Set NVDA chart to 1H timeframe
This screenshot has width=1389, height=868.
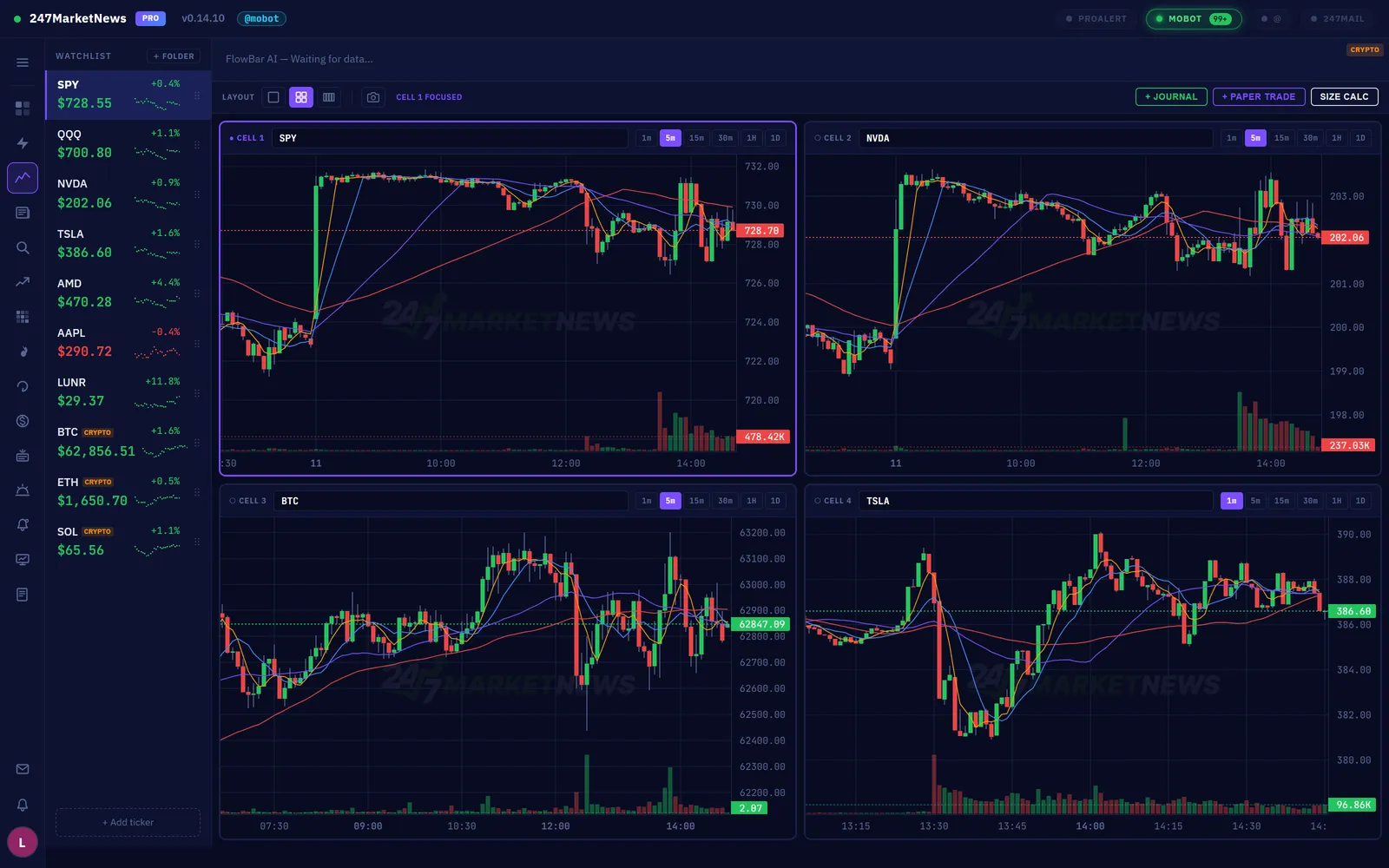[1337, 138]
